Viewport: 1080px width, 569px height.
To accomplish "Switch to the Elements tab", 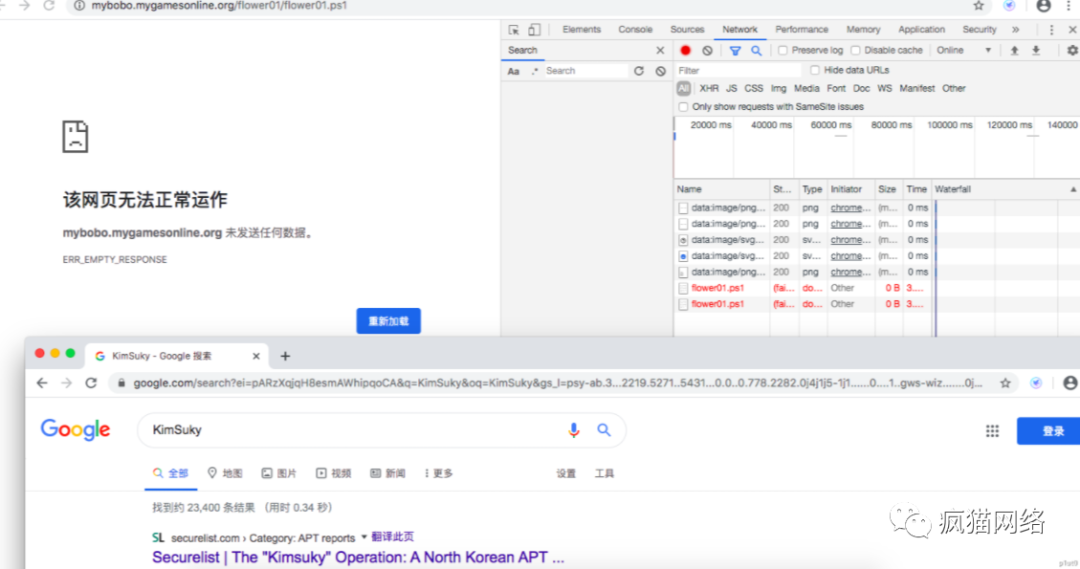I will tap(581, 30).
